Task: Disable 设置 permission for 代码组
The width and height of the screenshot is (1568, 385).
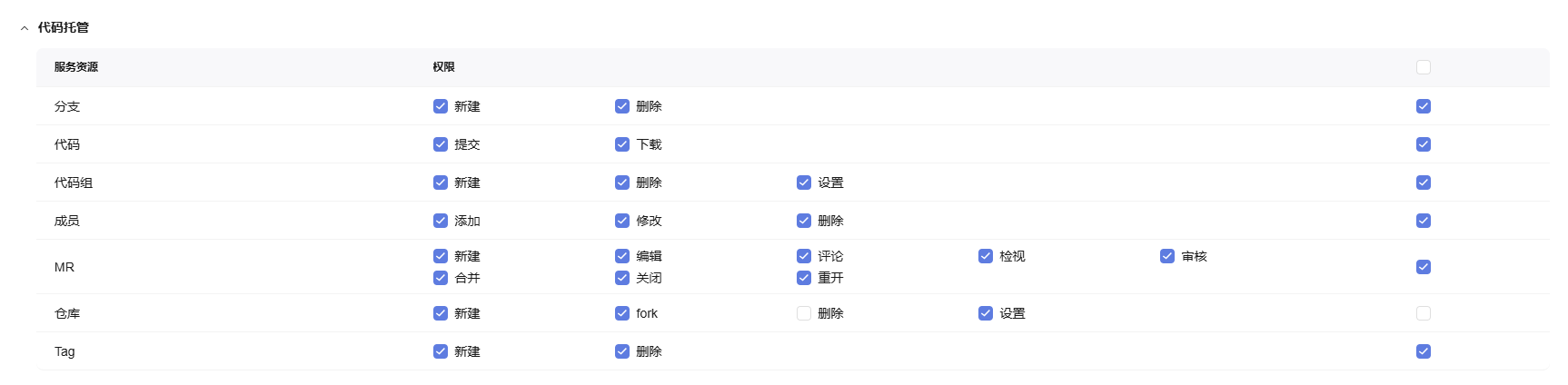Action: [804, 183]
